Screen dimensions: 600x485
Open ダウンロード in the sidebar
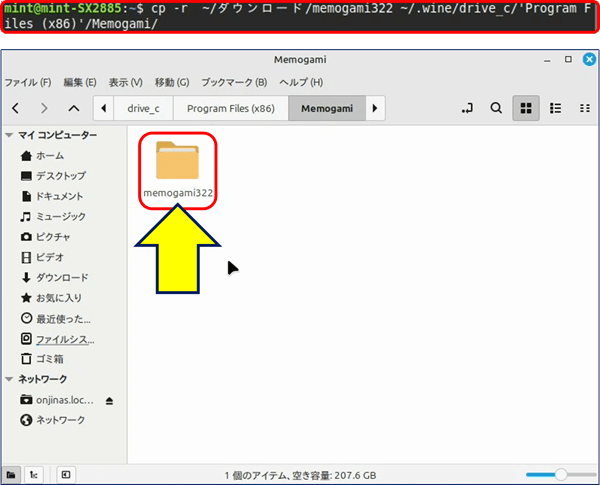pos(54,278)
